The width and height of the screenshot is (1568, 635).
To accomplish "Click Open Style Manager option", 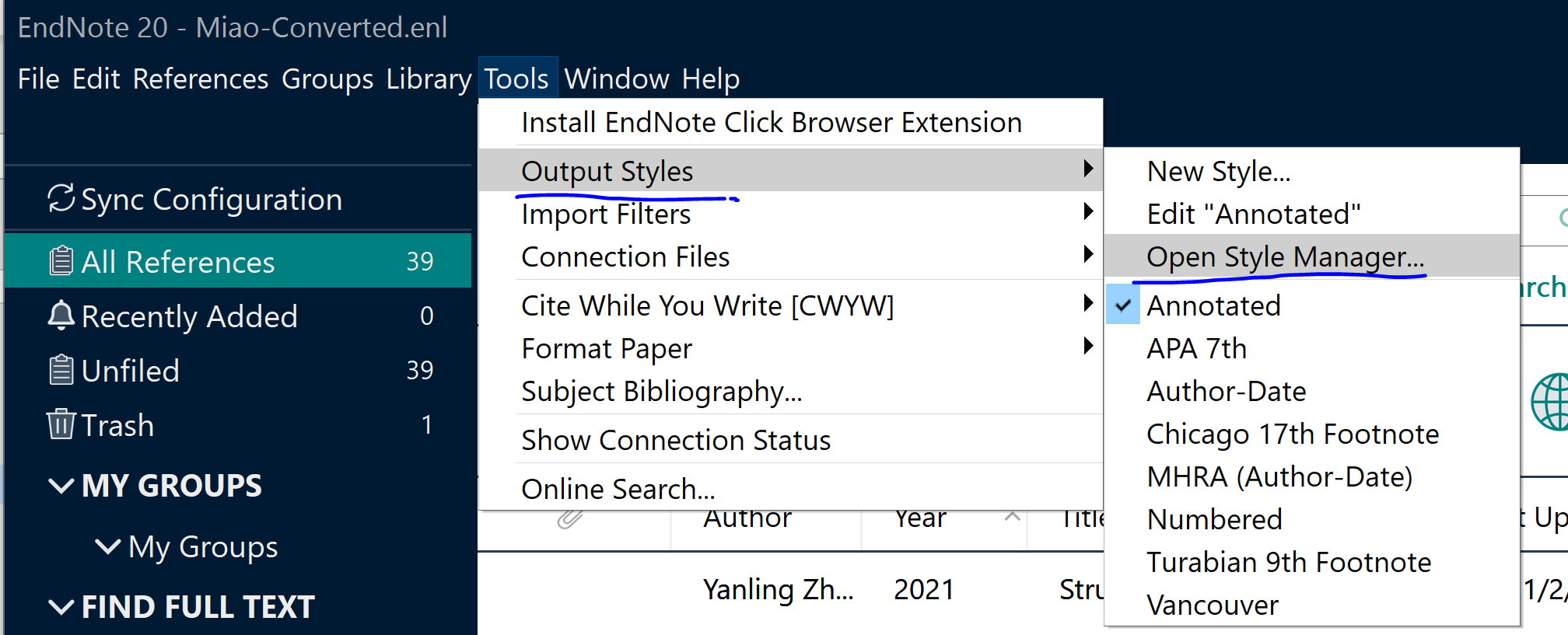I will pyautogui.click(x=1285, y=256).
